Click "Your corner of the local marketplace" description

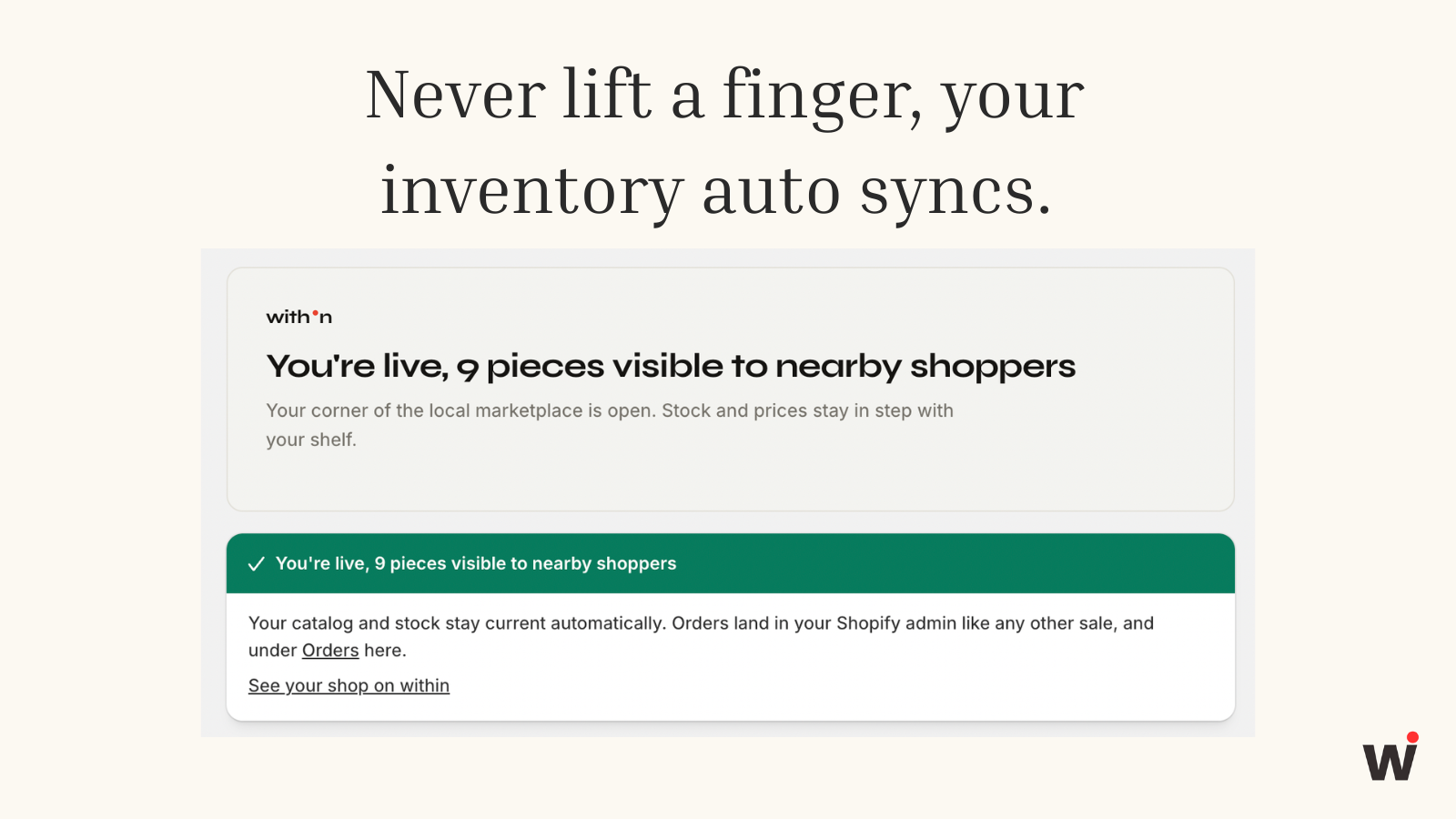click(x=460, y=410)
